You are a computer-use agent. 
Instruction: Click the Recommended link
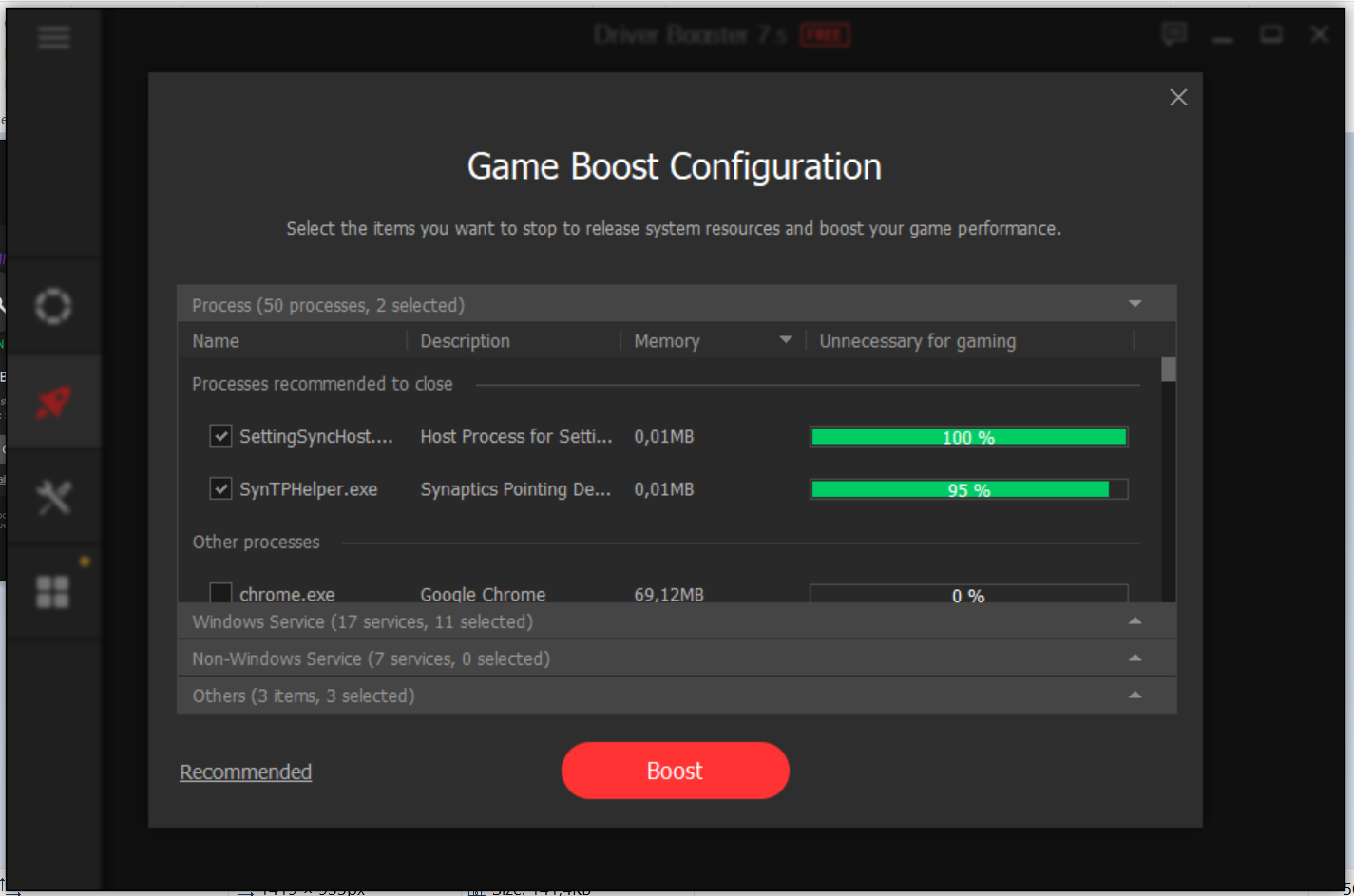tap(245, 771)
